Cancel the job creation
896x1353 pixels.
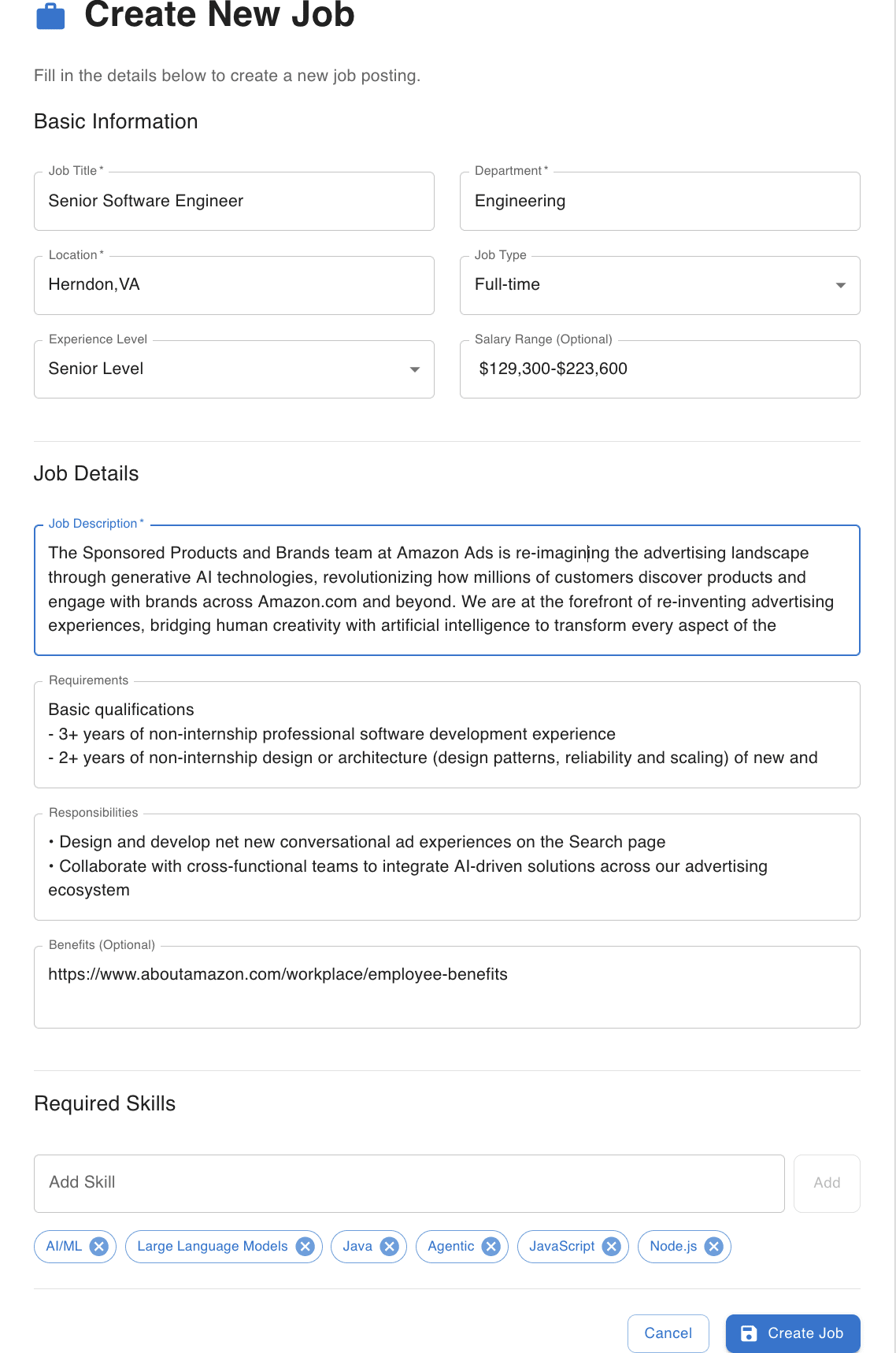668,1333
